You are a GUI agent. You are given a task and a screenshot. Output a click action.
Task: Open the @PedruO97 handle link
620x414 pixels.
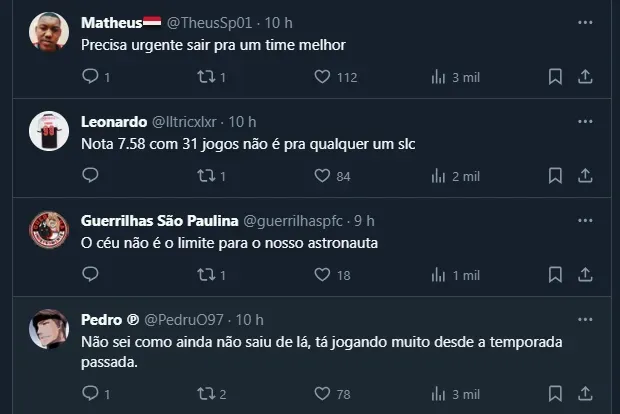(x=186, y=320)
